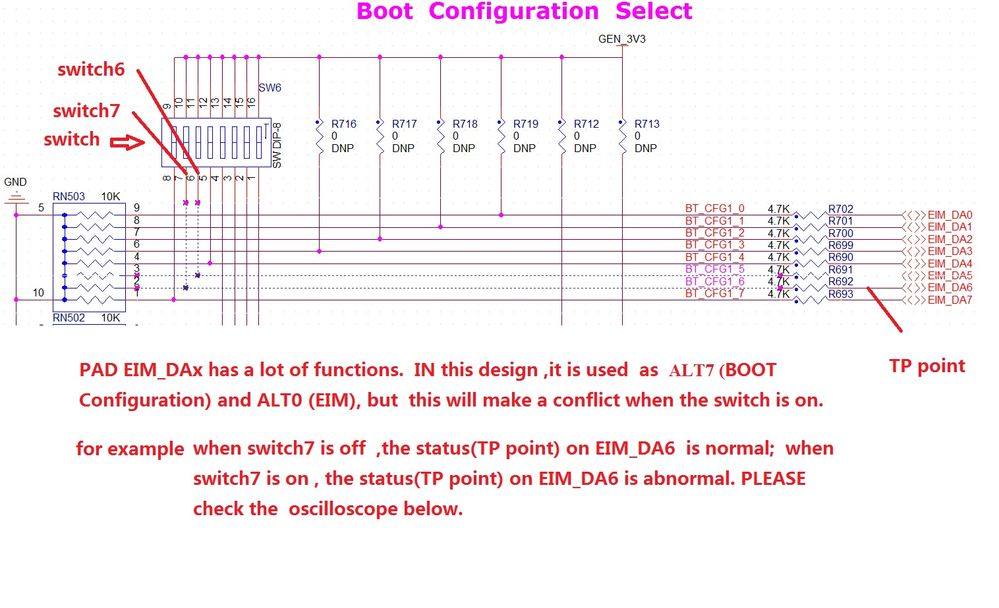Click the red switch6 annotation text
The image size is (999, 608).
91,69
